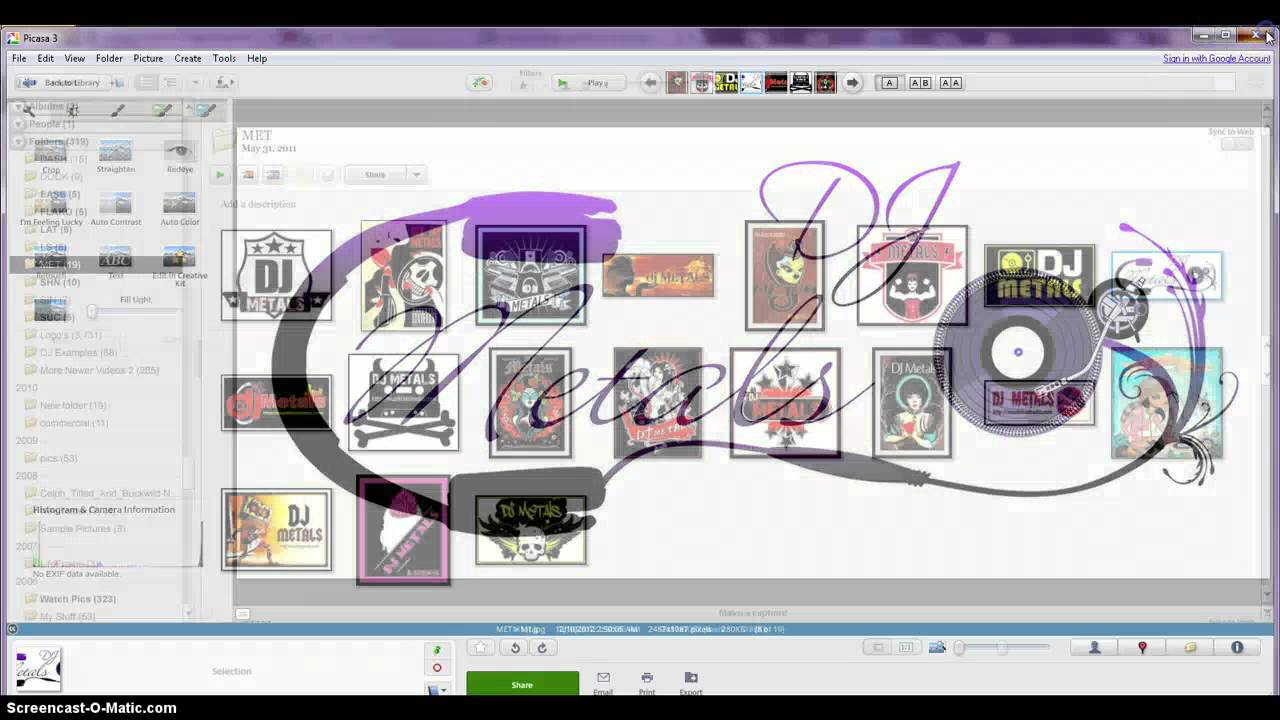Open the Folder menu
Viewport: 1280px width, 720px height.
(x=109, y=59)
